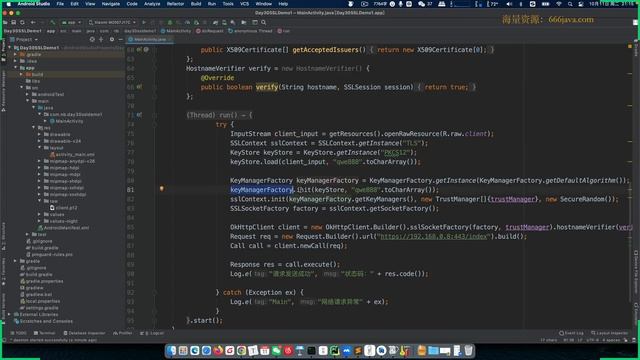This screenshot has width=640, height=360.
Task: Open Finder from the Dock
Action: [x=171, y=351]
